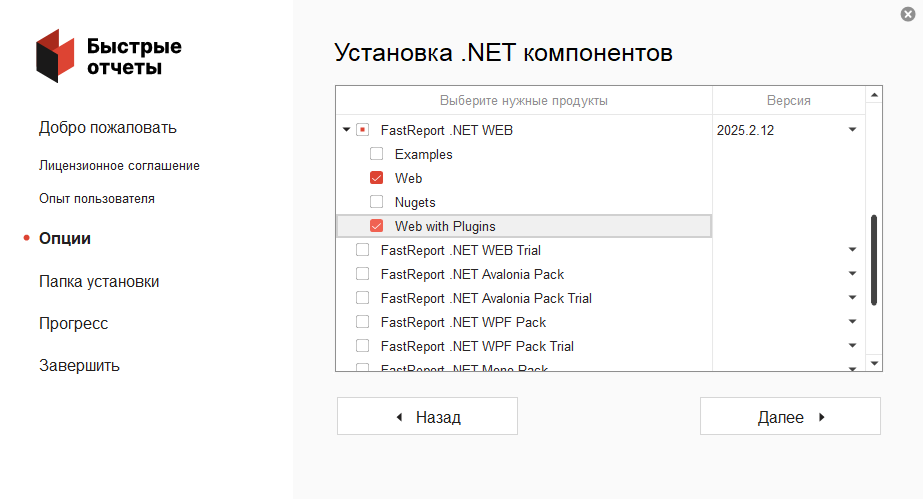Go to Добро пожаловать step
This screenshot has width=923, height=499.
click(x=107, y=128)
